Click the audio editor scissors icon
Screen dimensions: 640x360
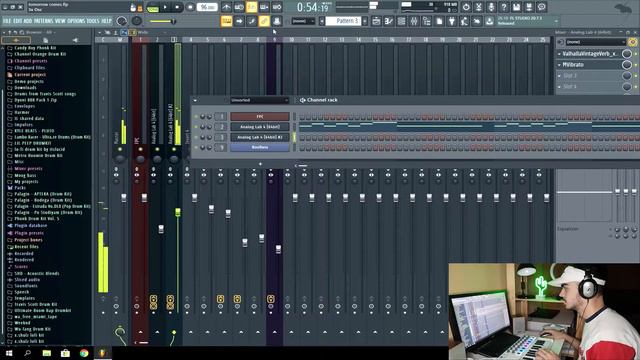click(478, 7)
